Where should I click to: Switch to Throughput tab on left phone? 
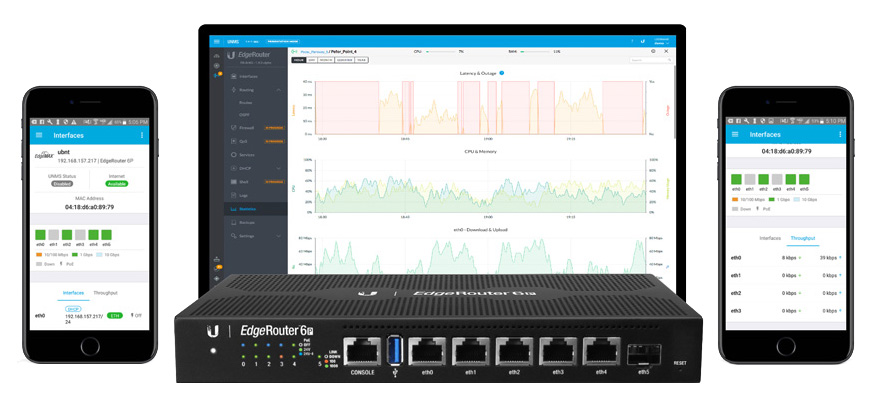tap(105, 293)
